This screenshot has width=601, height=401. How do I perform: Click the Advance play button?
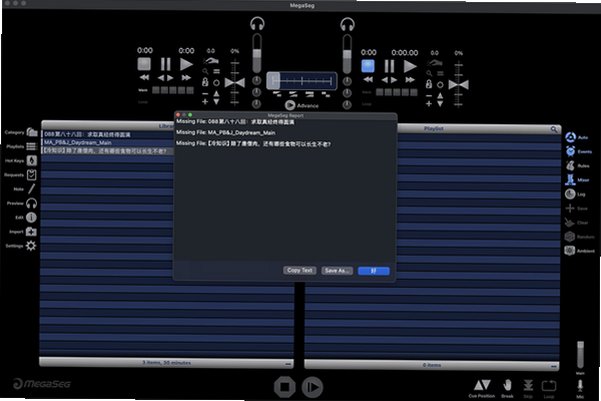click(290, 105)
